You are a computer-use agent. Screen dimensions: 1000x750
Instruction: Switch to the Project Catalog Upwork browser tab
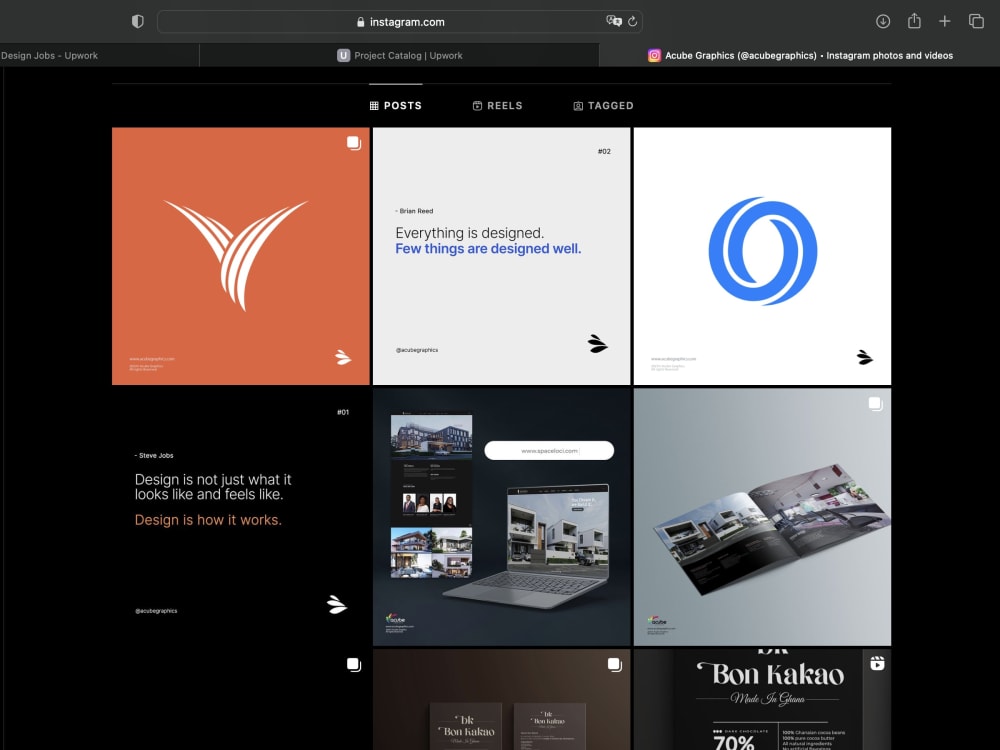click(400, 55)
